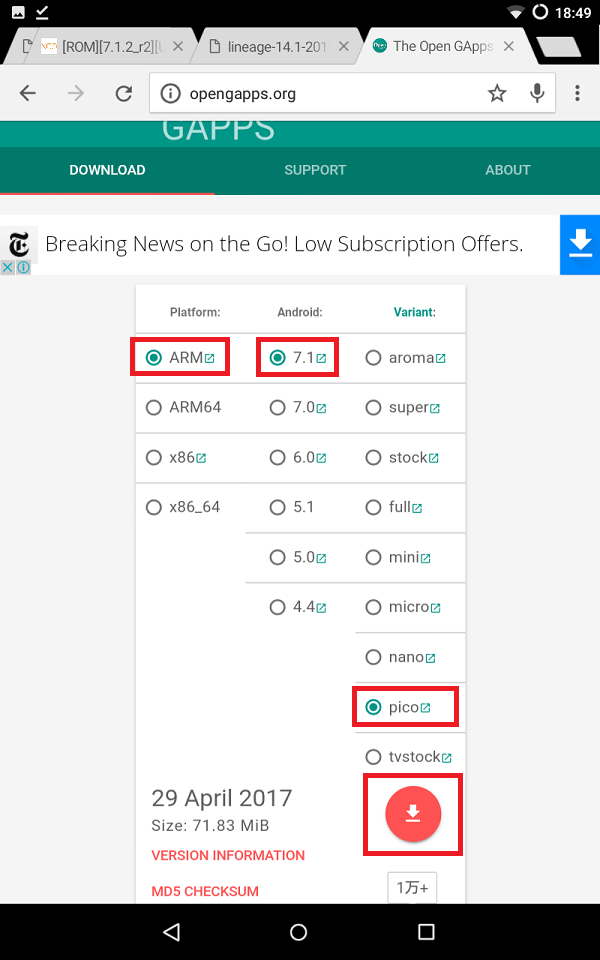Screen dimensions: 600x960
Task: Close the ad with X icon
Action: (7, 268)
